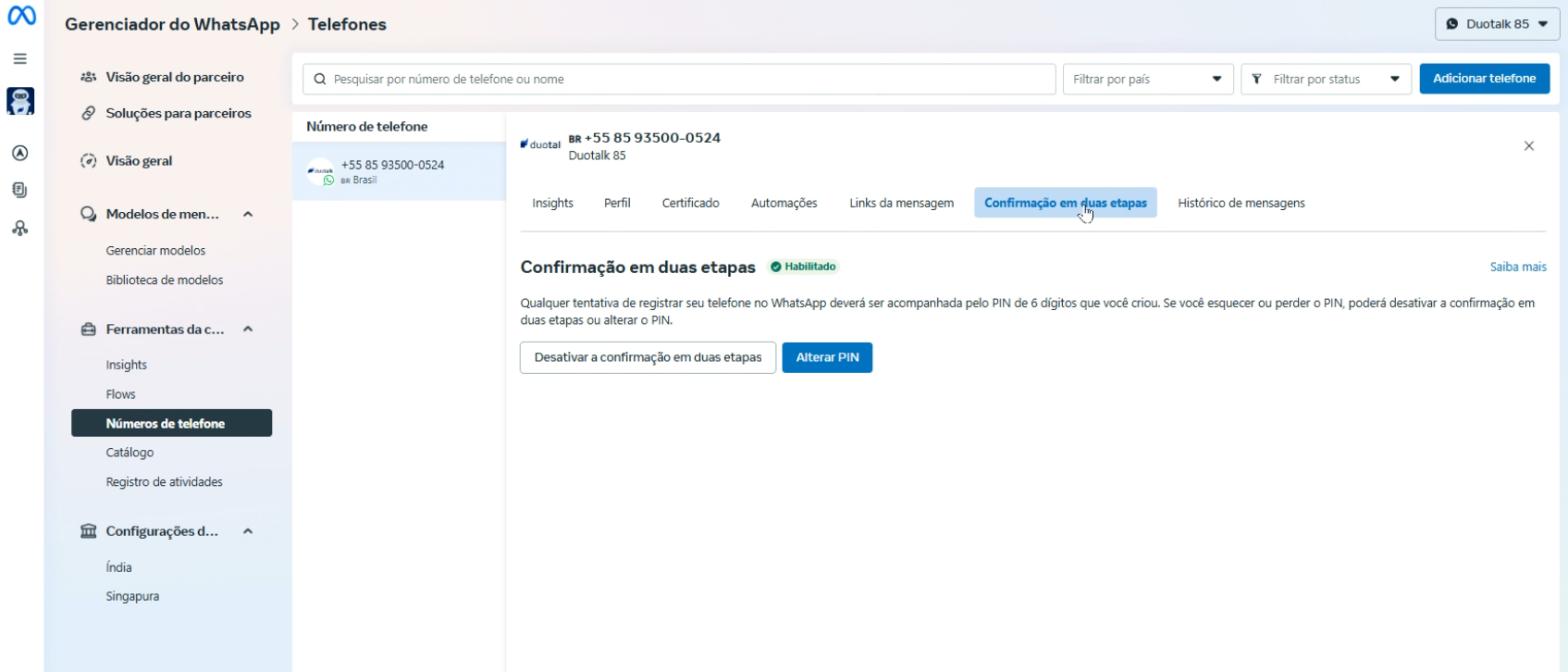Open the Filtrar por país dropdown
Viewport: 1568px width, 672px height.
tap(1148, 80)
